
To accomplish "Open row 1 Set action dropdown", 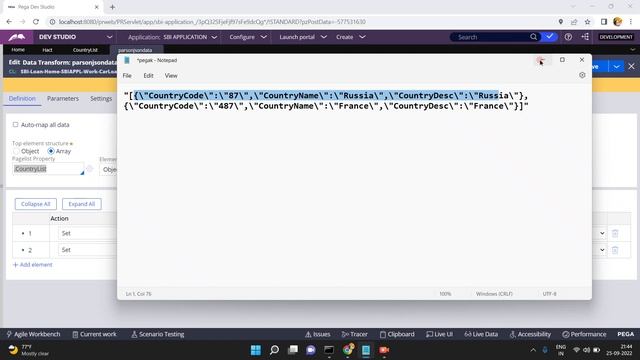I will [x=87, y=233].
